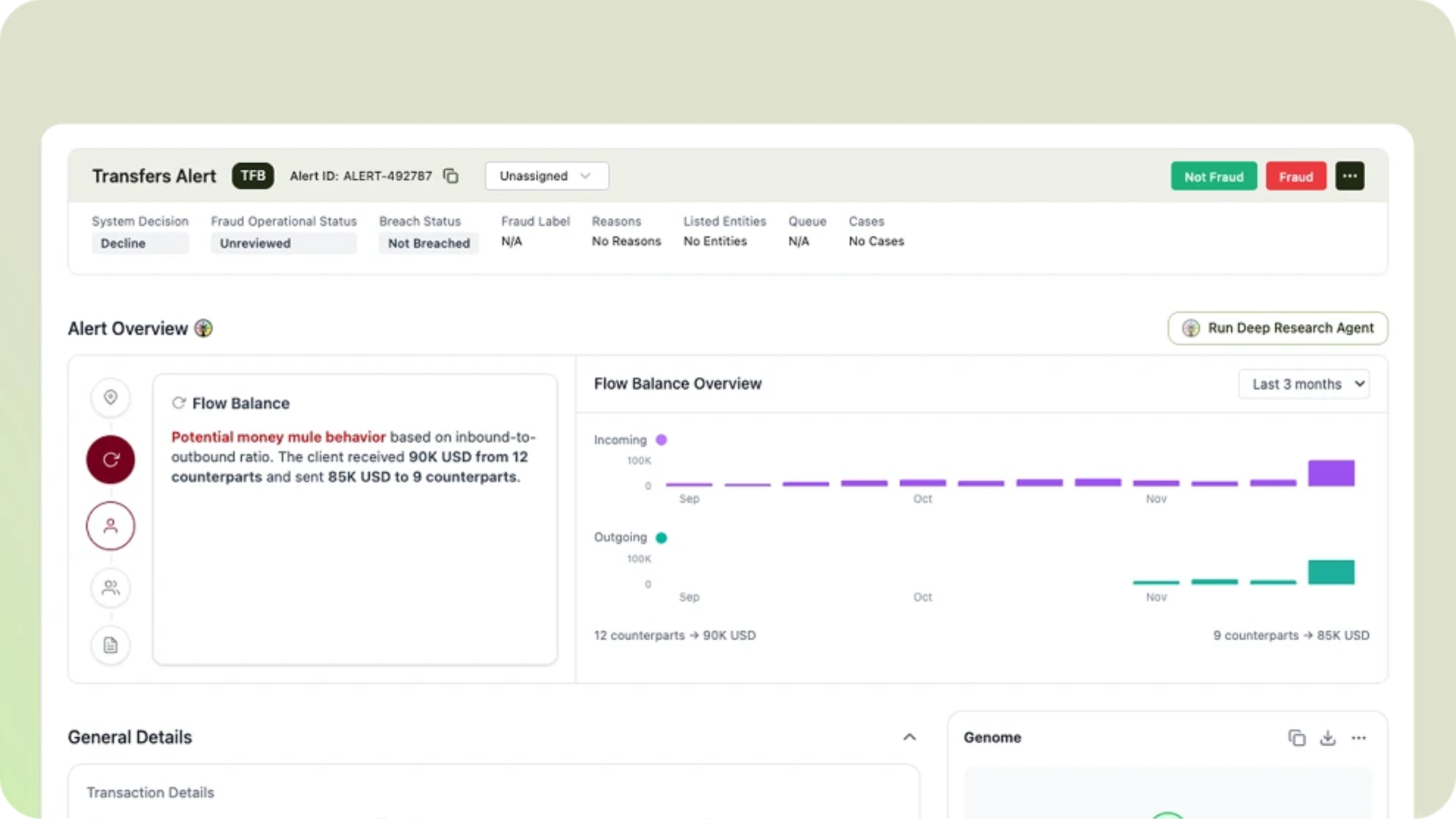Open the Unassigned assignee dropdown
1456x819 pixels.
click(547, 176)
